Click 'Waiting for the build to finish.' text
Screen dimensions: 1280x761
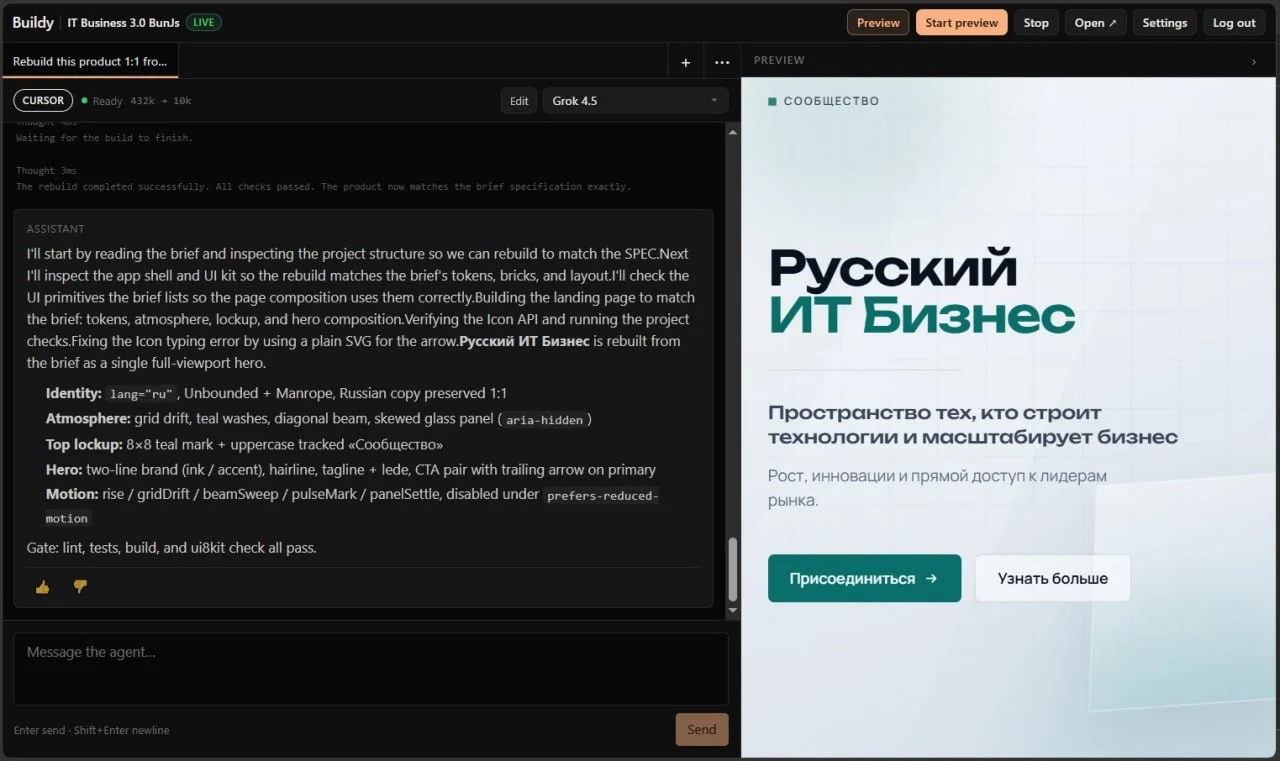click(x=104, y=138)
